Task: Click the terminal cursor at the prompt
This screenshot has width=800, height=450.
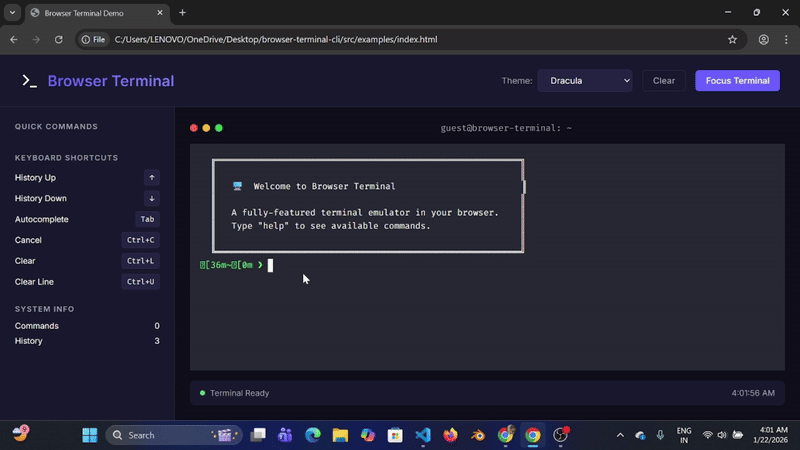Action: click(270, 265)
